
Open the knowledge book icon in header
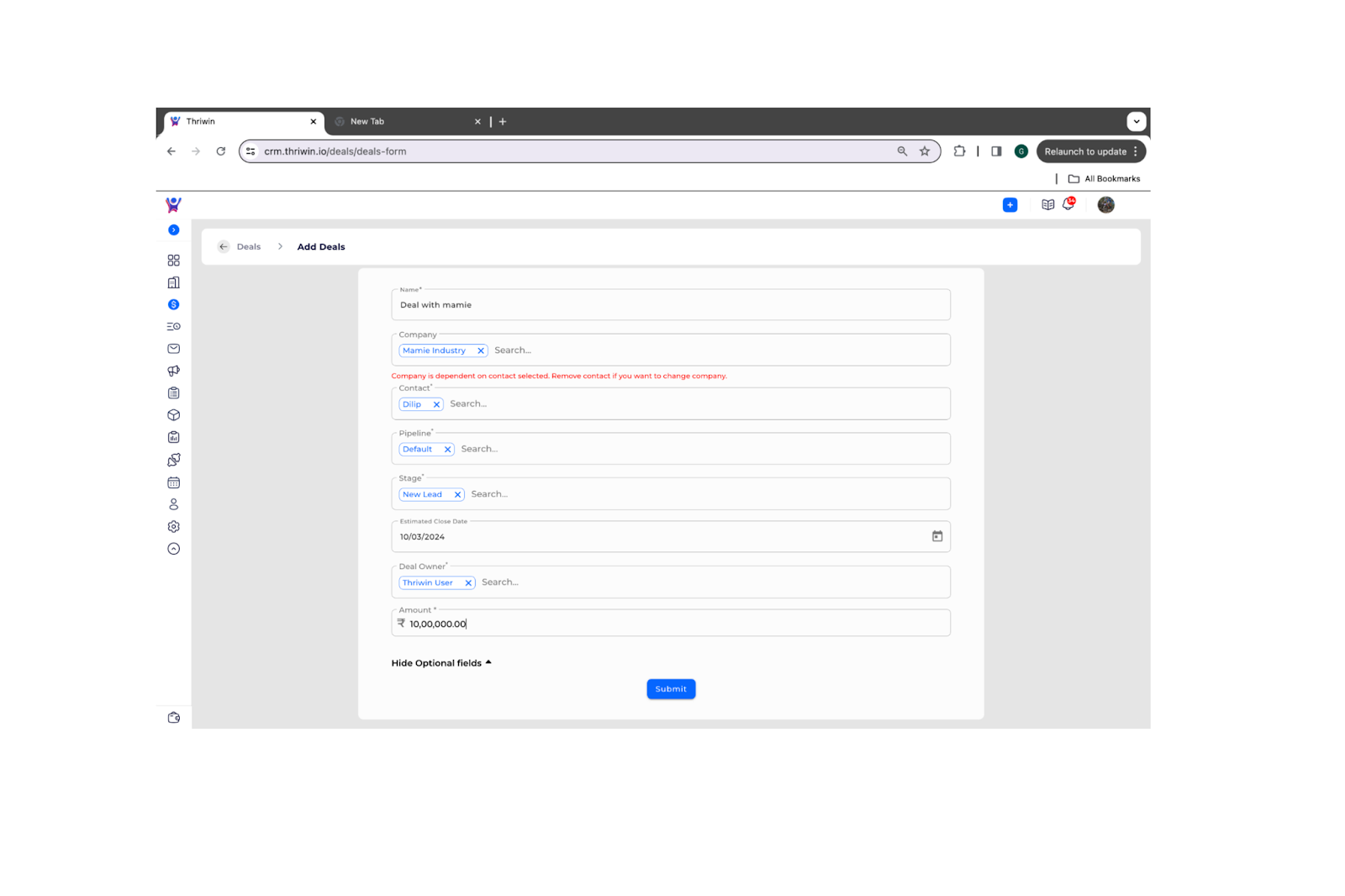click(x=1047, y=204)
